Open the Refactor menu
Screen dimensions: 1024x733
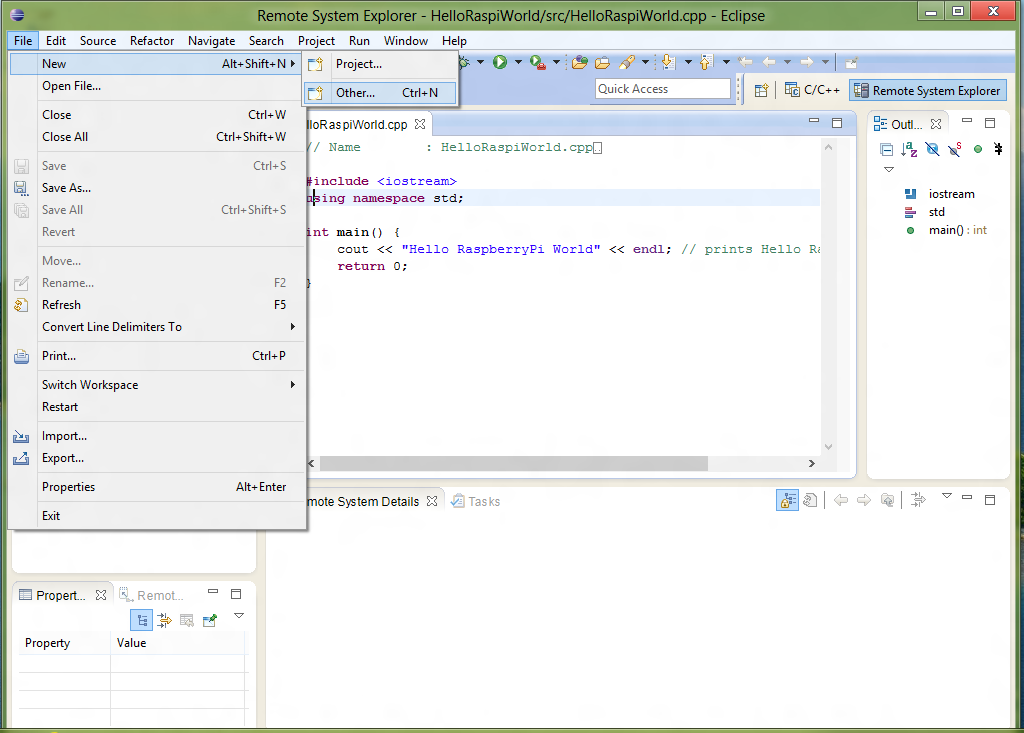(152, 41)
